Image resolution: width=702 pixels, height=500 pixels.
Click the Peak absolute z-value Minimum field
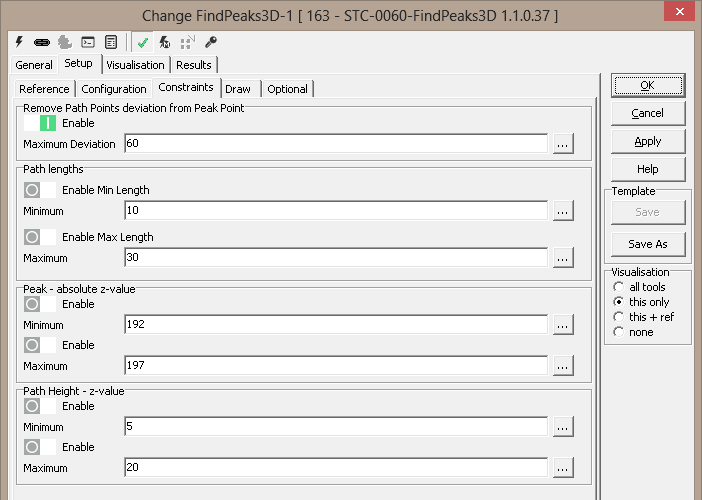(336, 325)
